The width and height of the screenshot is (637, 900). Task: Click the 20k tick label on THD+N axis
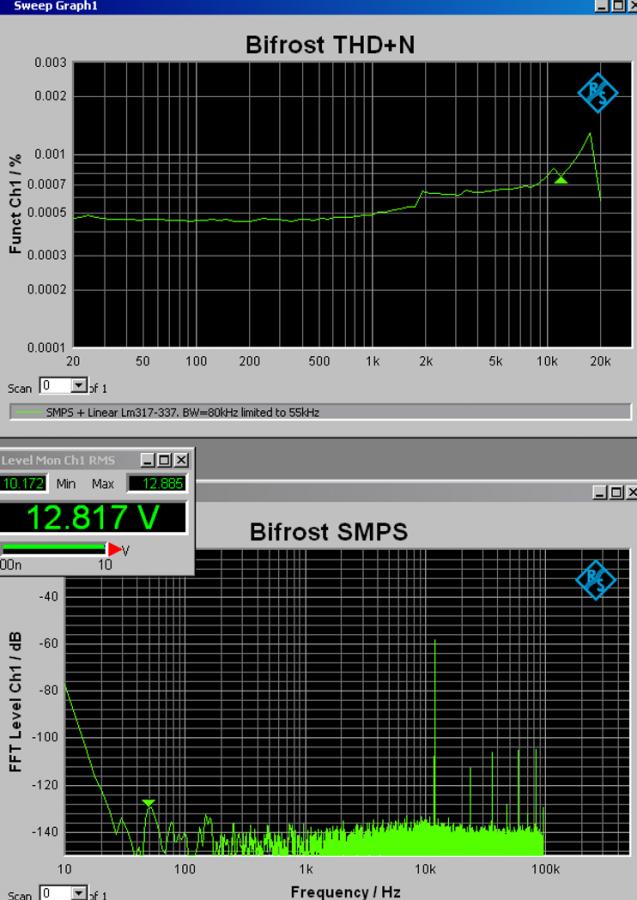click(600, 361)
